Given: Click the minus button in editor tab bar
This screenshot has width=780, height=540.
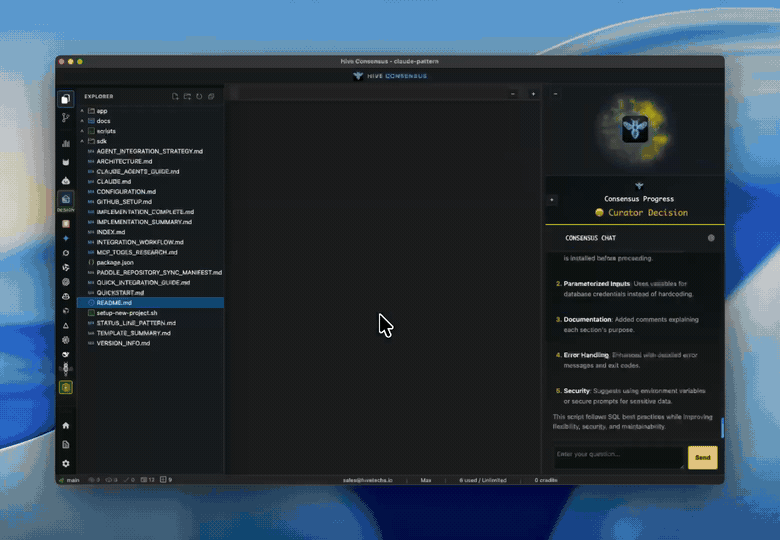Looking at the screenshot, I should (x=513, y=94).
